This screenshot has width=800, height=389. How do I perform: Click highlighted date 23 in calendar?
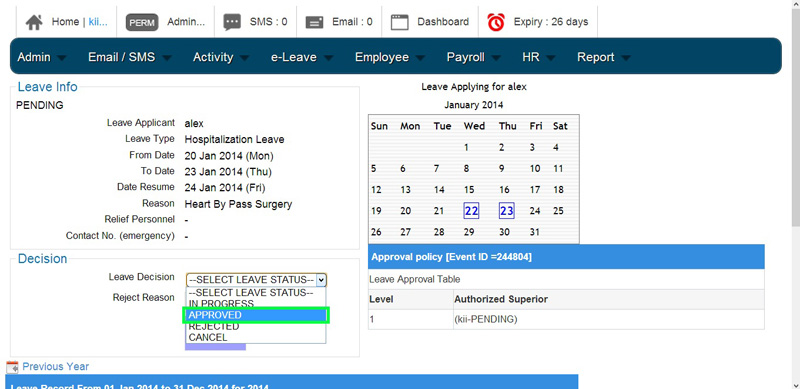(x=507, y=210)
